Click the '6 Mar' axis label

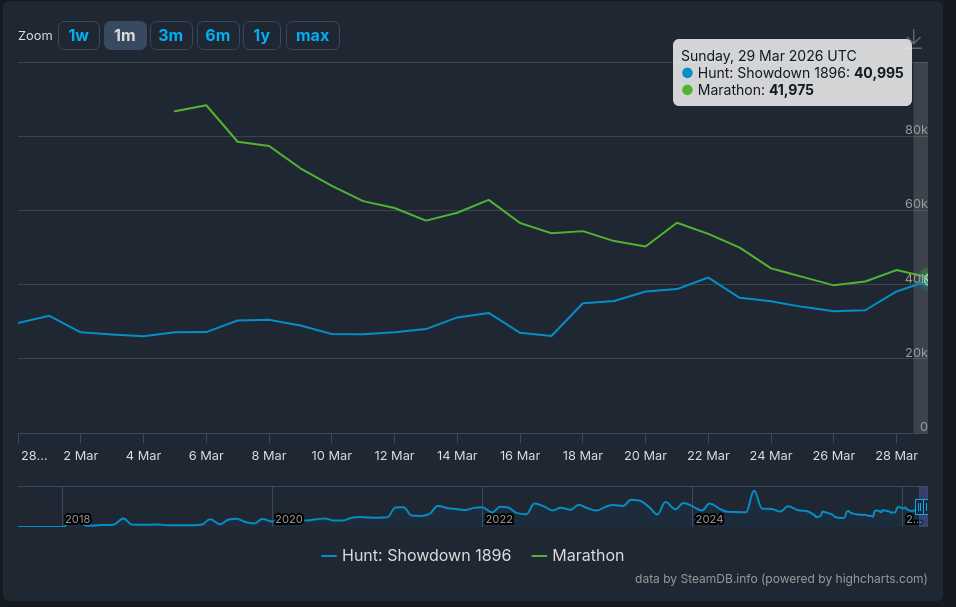pyautogui.click(x=206, y=456)
